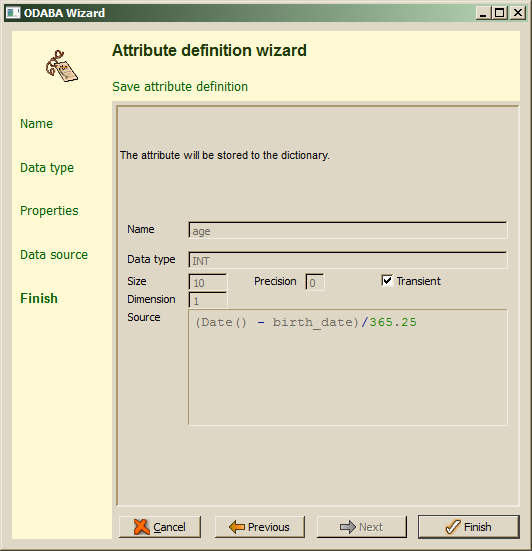Go to the Data type wizard step

(47, 168)
